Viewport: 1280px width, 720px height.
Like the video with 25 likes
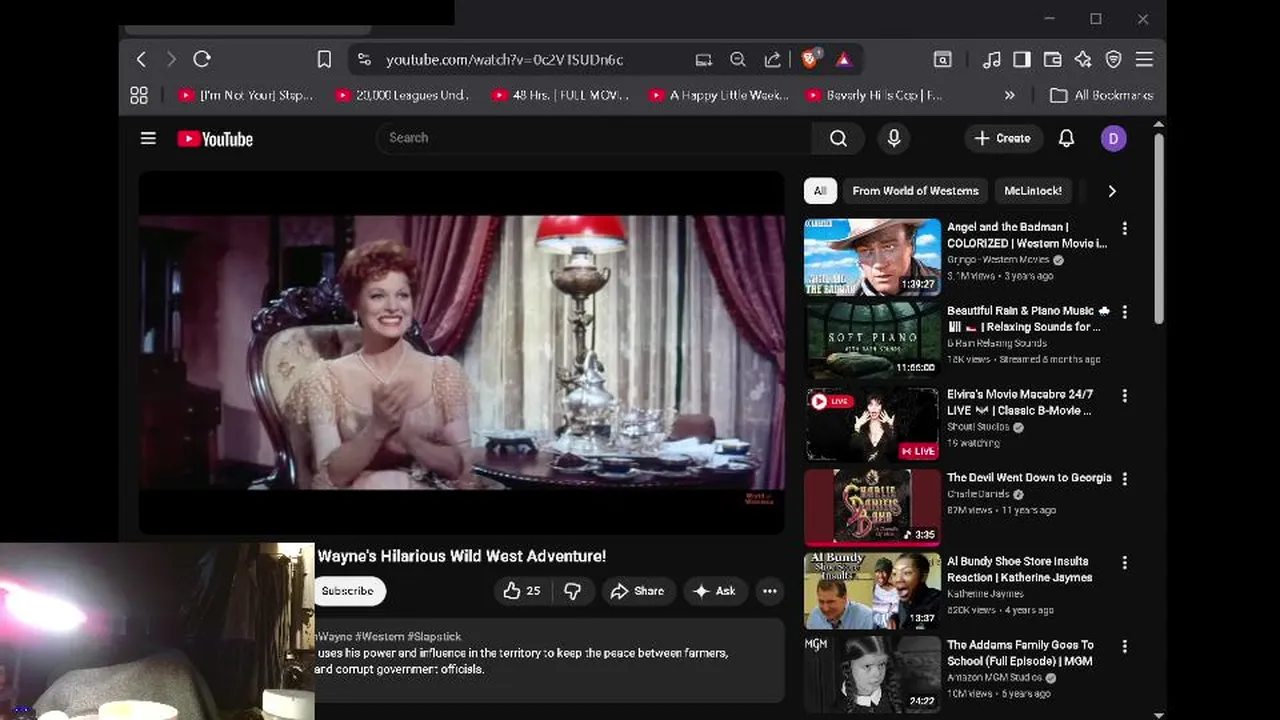click(522, 591)
